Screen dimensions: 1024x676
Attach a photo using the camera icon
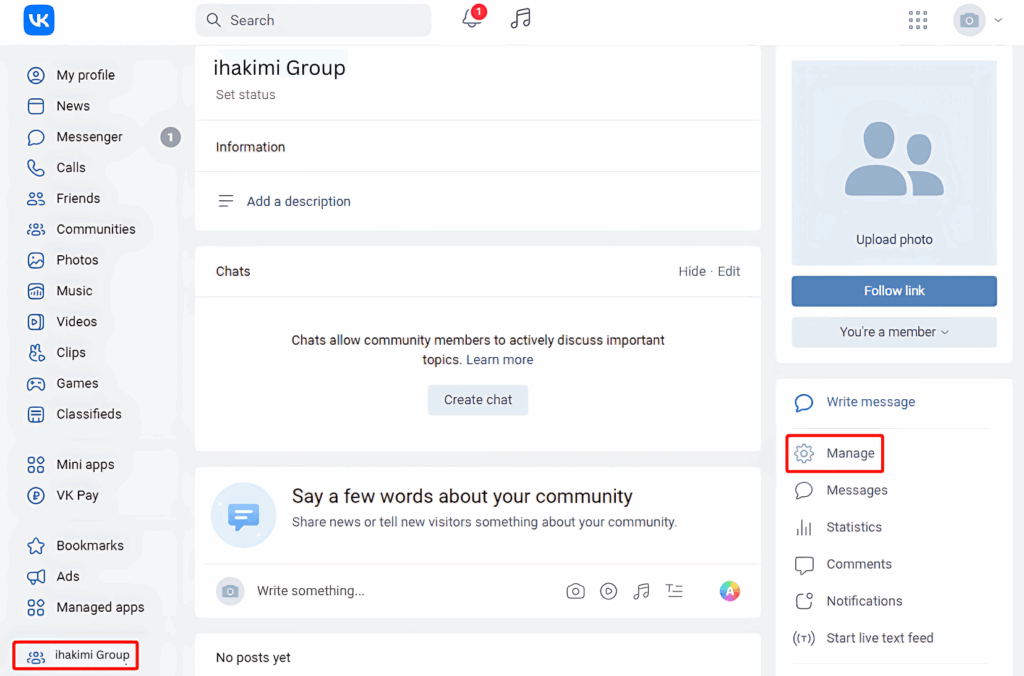pos(575,591)
